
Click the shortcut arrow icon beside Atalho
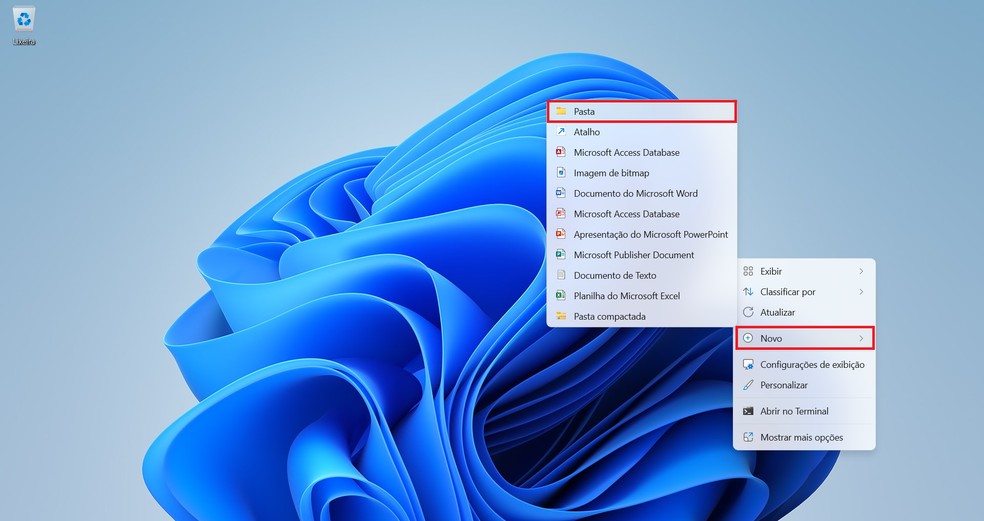click(x=561, y=132)
